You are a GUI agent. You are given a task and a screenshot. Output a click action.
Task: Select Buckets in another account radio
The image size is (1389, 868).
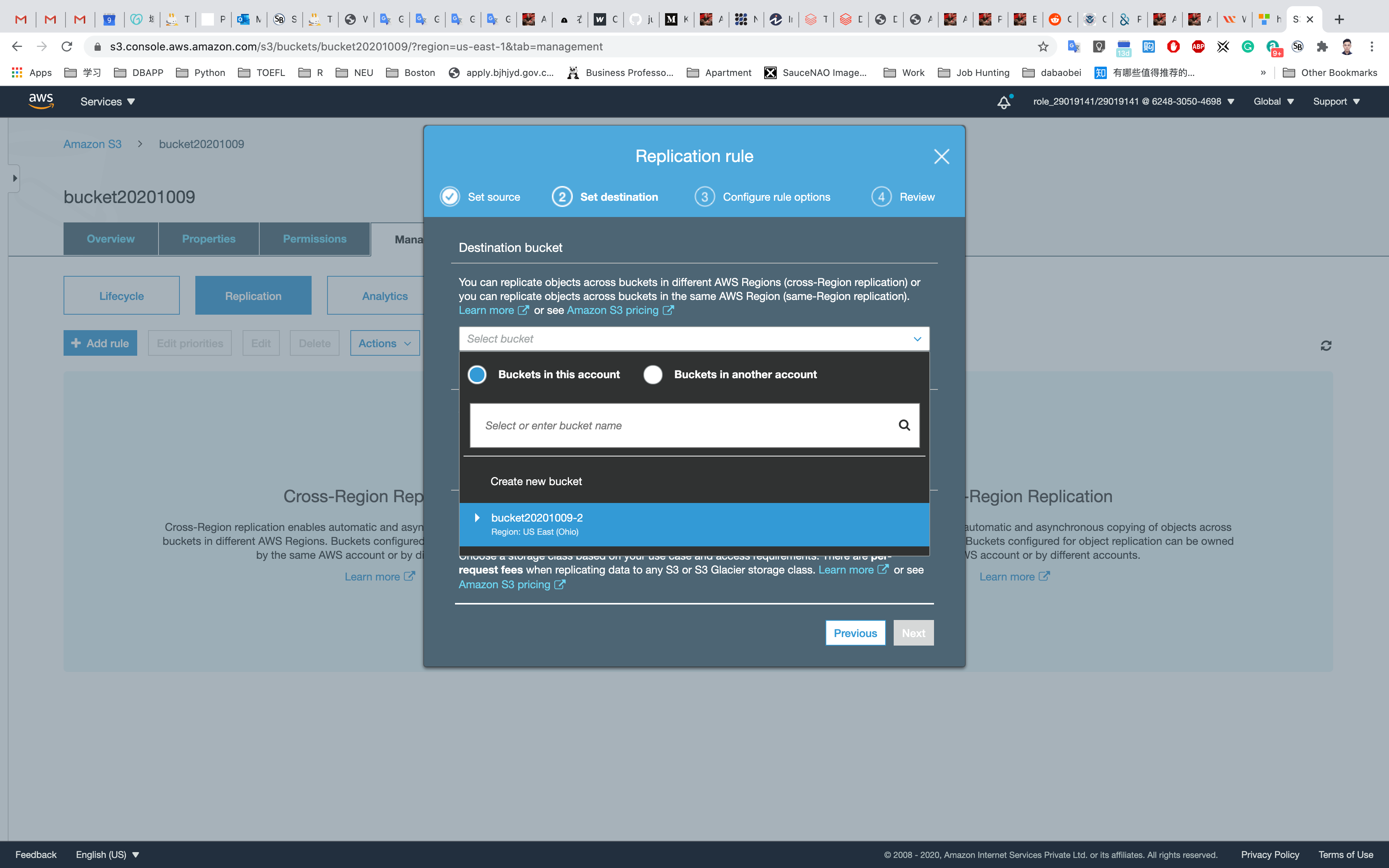pos(653,374)
